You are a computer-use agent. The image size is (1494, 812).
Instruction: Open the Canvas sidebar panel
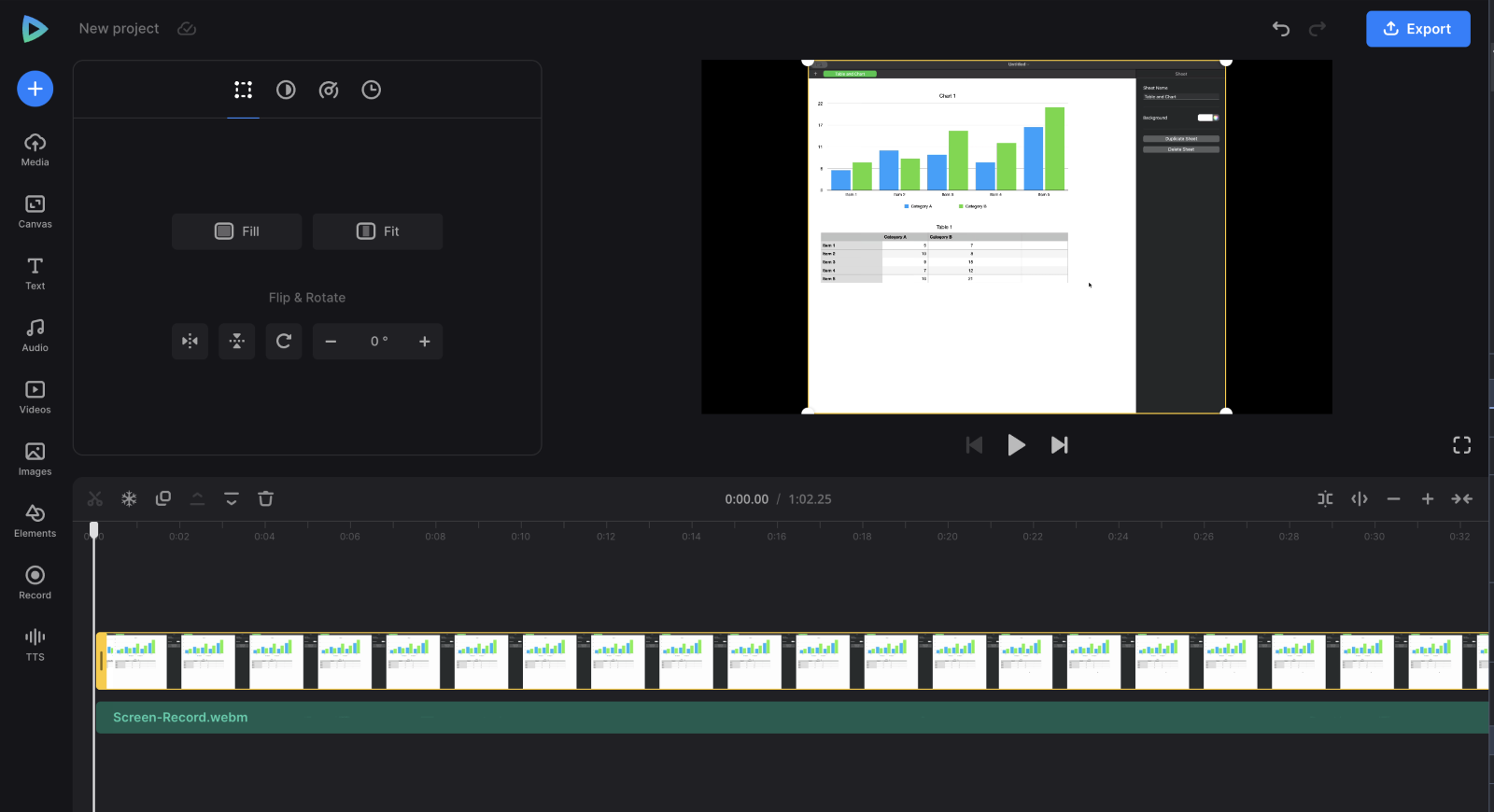point(35,212)
